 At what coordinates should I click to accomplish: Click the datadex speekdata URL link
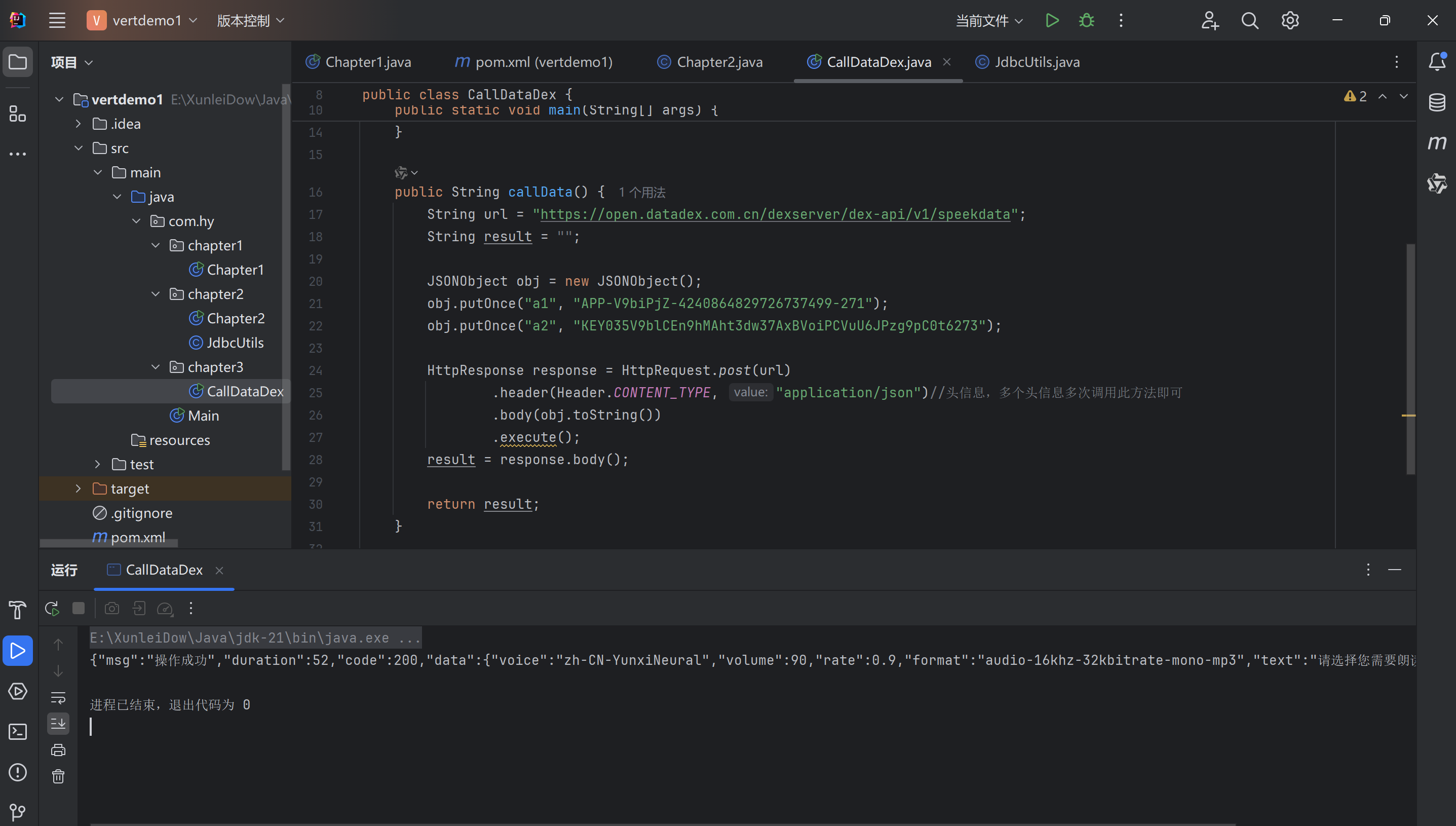tap(775, 214)
